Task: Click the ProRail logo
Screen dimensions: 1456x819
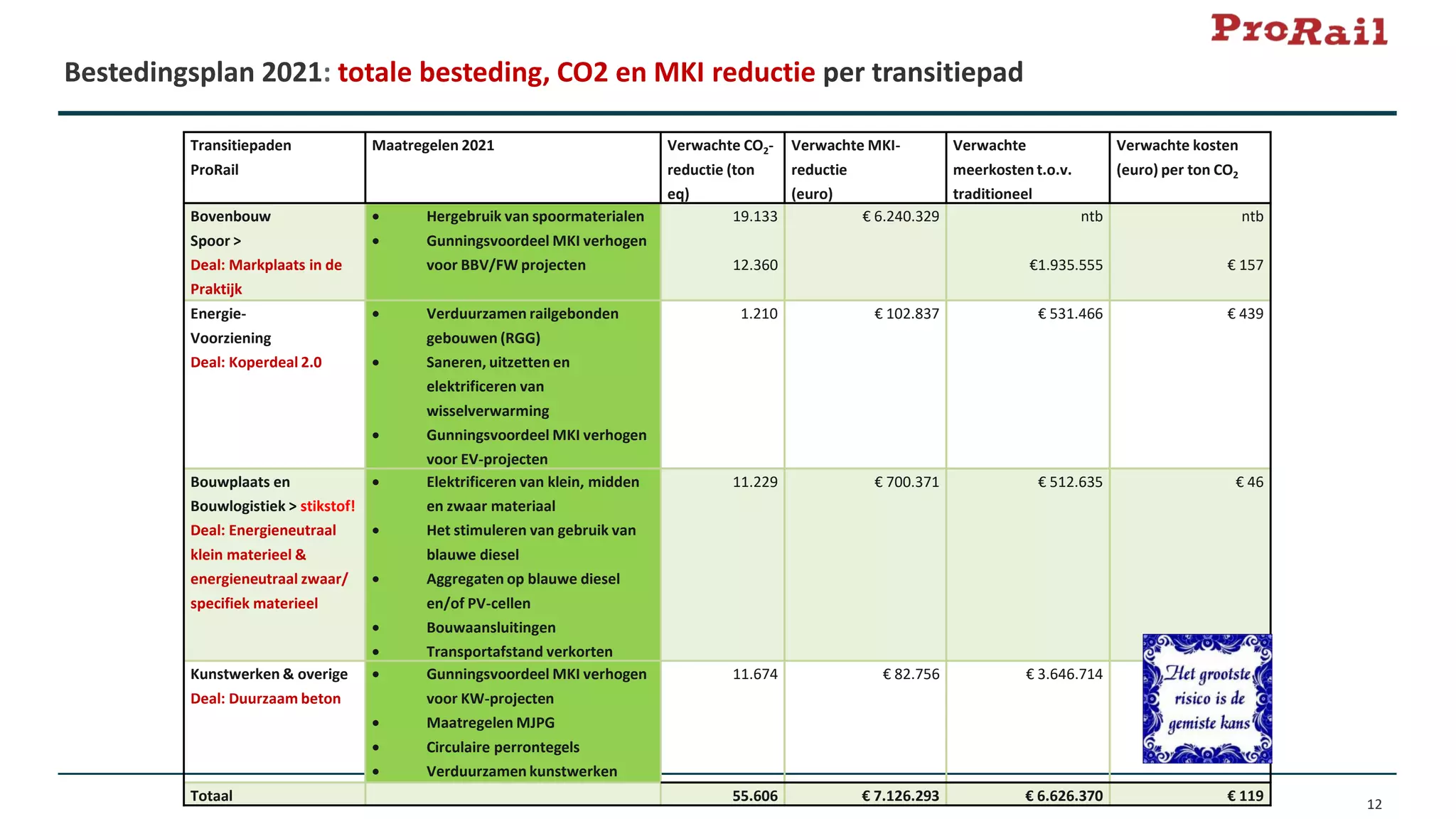Action: coord(1299,30)
